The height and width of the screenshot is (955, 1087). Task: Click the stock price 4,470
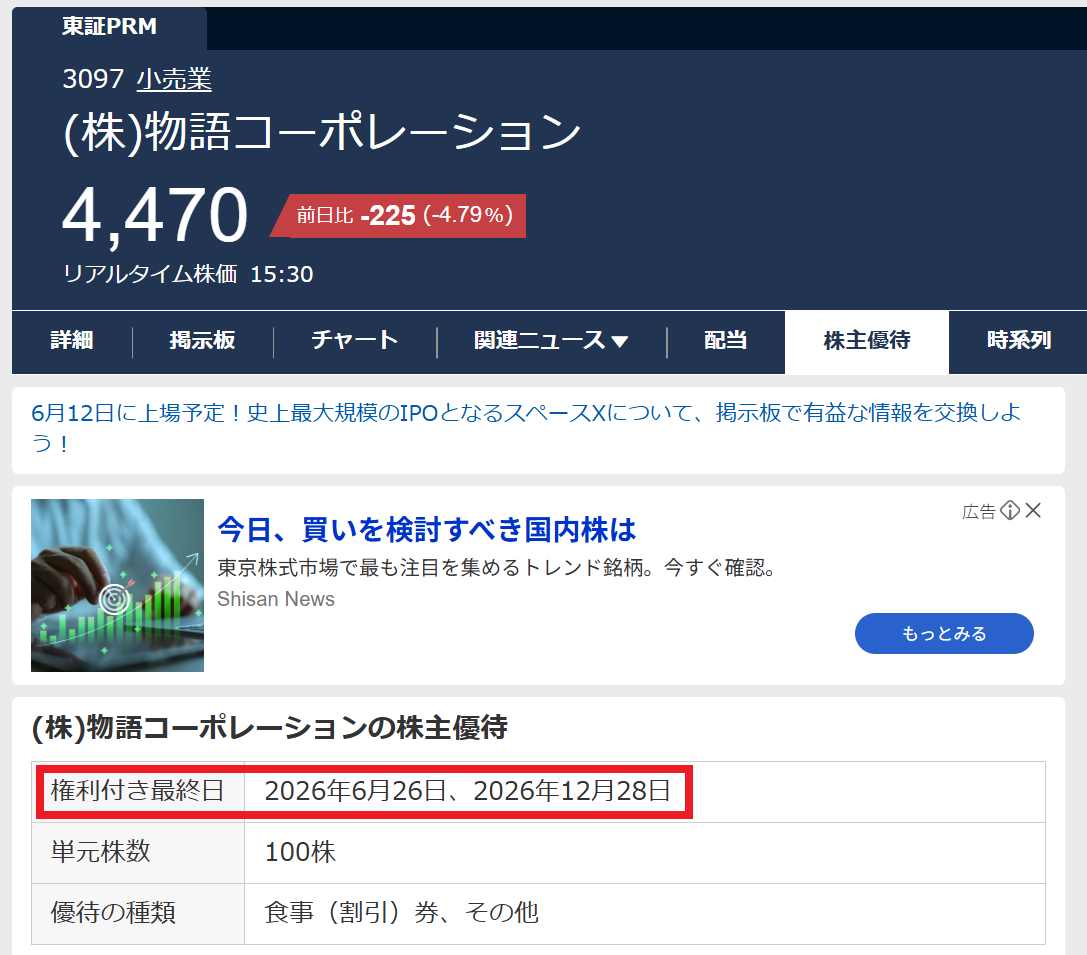[155, 216]
